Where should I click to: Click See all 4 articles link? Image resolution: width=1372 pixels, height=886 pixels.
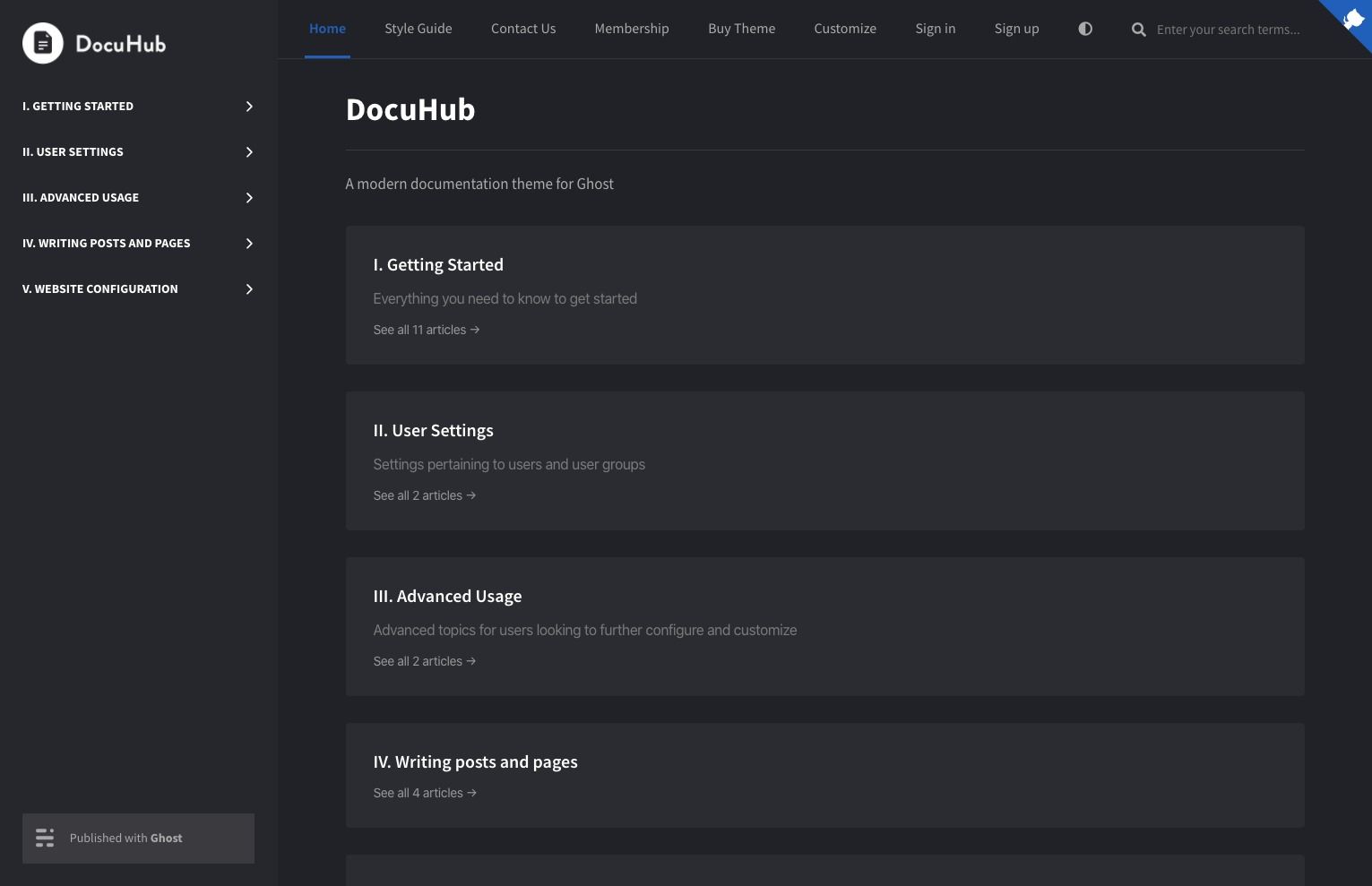click(x=425, y=793)
